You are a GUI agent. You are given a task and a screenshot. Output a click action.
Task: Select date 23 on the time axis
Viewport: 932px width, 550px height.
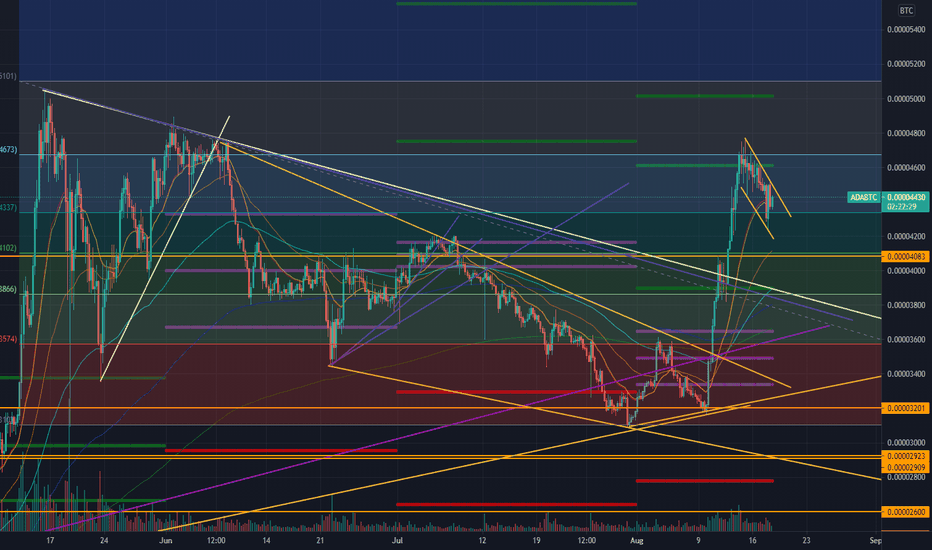[806, 540]
